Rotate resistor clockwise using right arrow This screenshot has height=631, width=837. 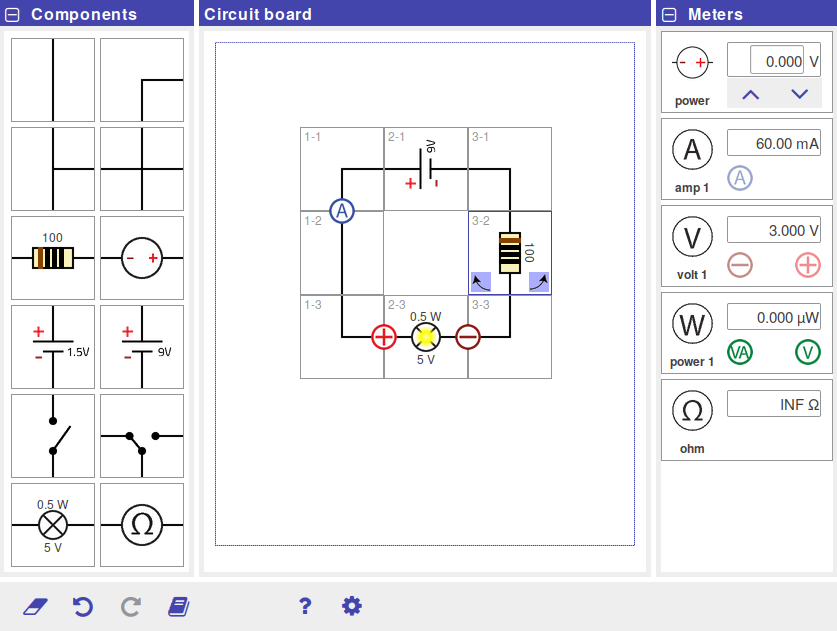[539, 283]
